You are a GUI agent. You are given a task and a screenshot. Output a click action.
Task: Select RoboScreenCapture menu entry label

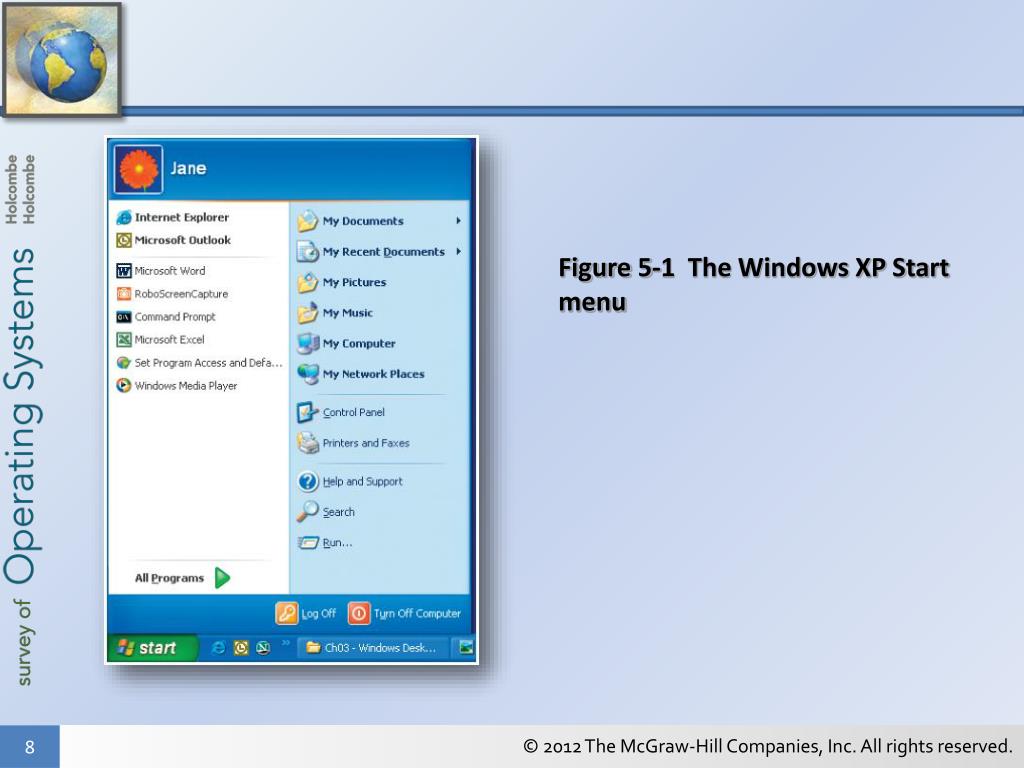[x=182, y=294]
